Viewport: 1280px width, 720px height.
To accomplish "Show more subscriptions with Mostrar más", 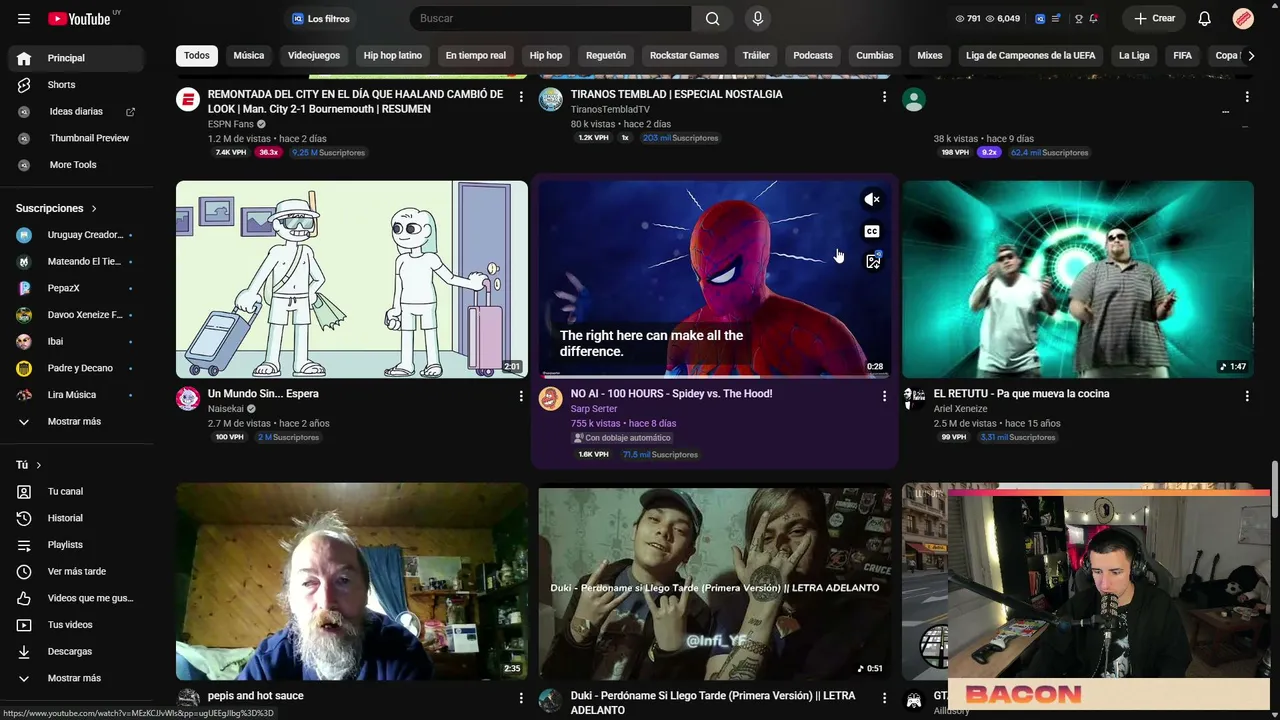I will point(76,422).
